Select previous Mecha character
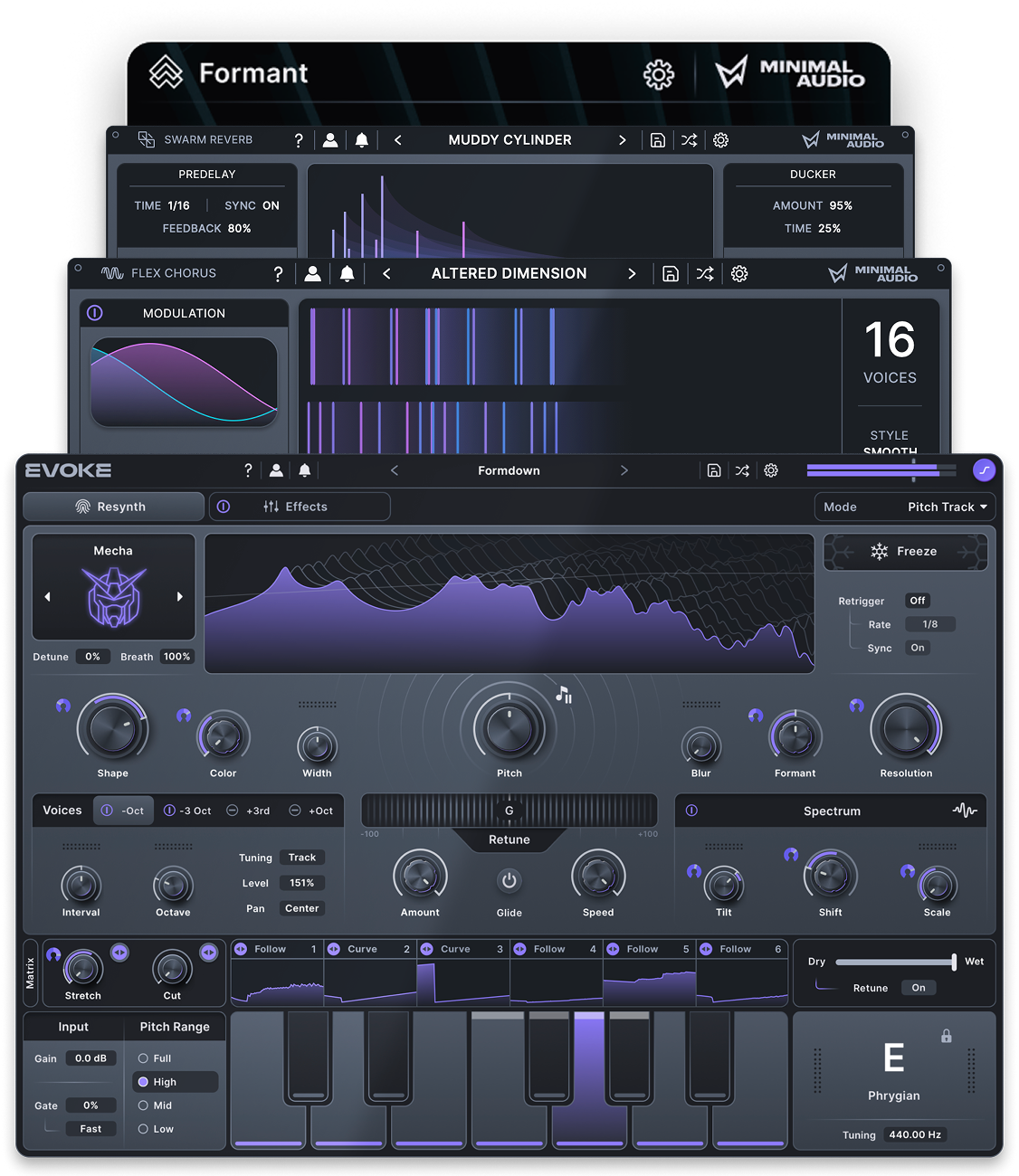This screenshot has height=1176, width=1019. pyautogui.click(x=48, y=596)
